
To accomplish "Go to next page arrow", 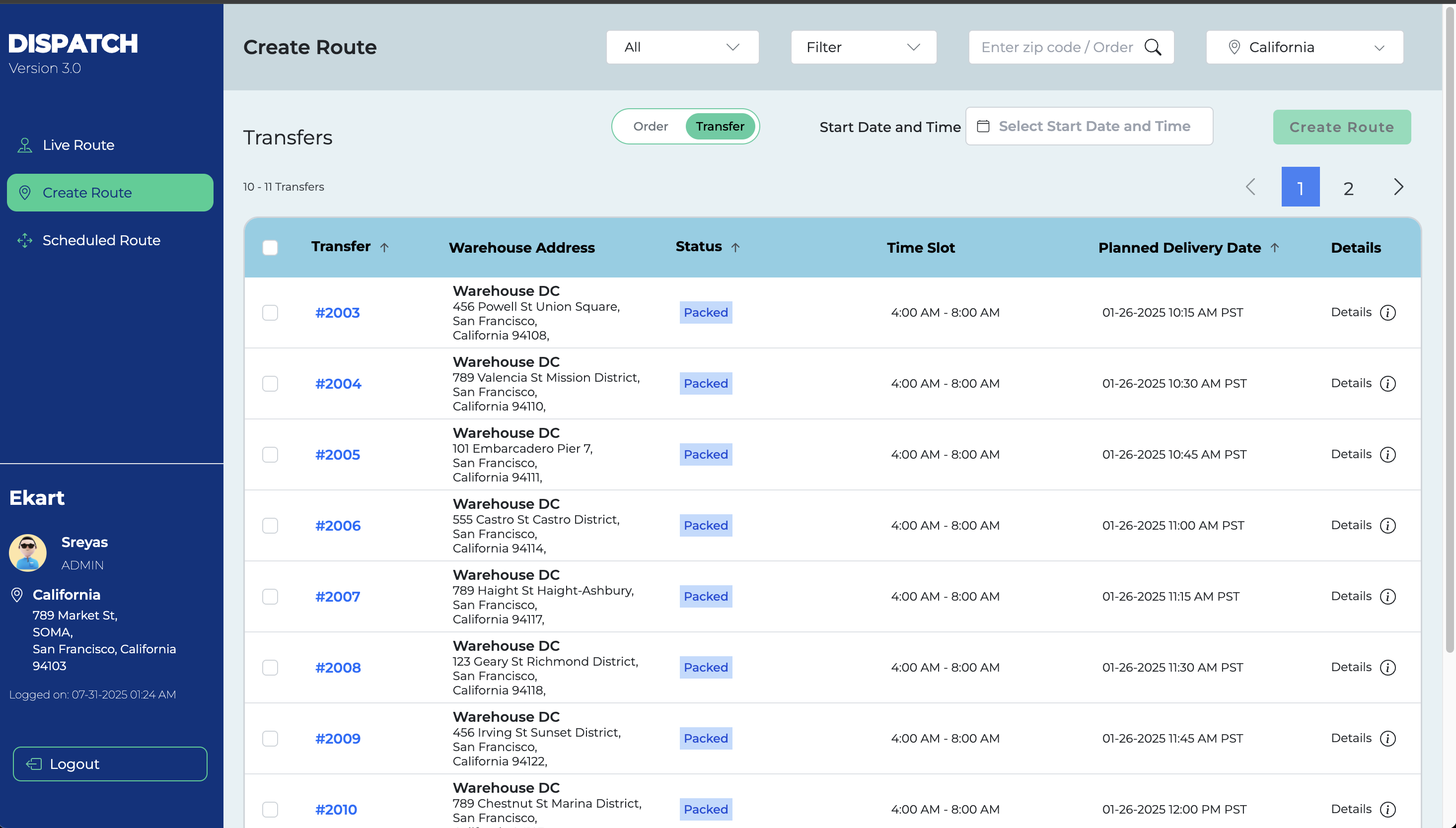I will pos(1398,187).
